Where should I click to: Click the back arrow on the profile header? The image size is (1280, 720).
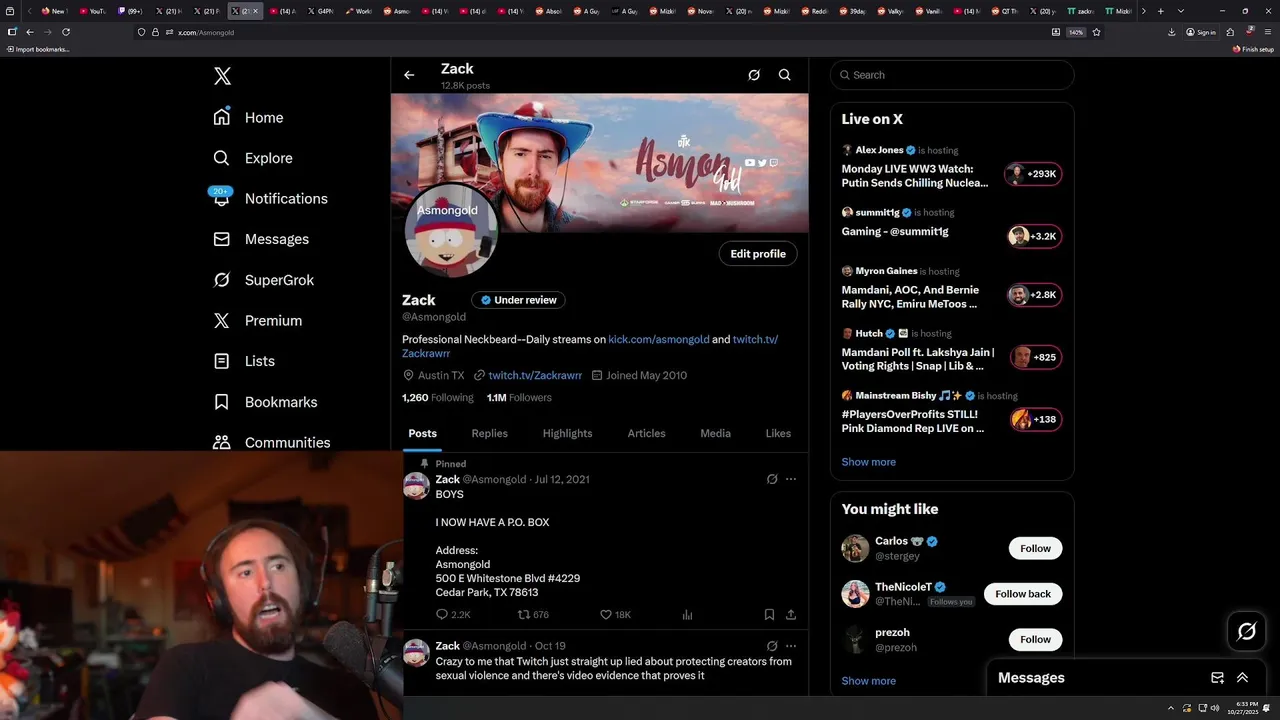(409, 75)
